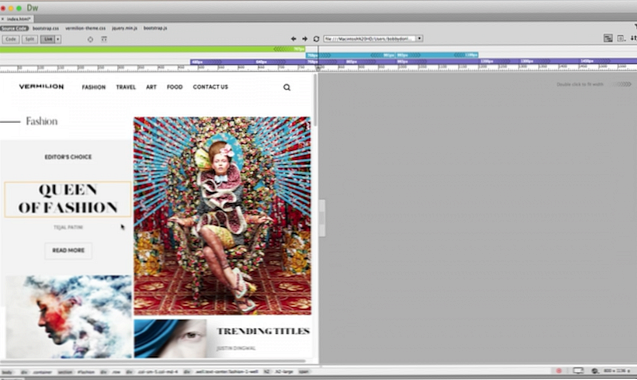
Task: Select the section tag in tag selector
Action: pos(65,372)
